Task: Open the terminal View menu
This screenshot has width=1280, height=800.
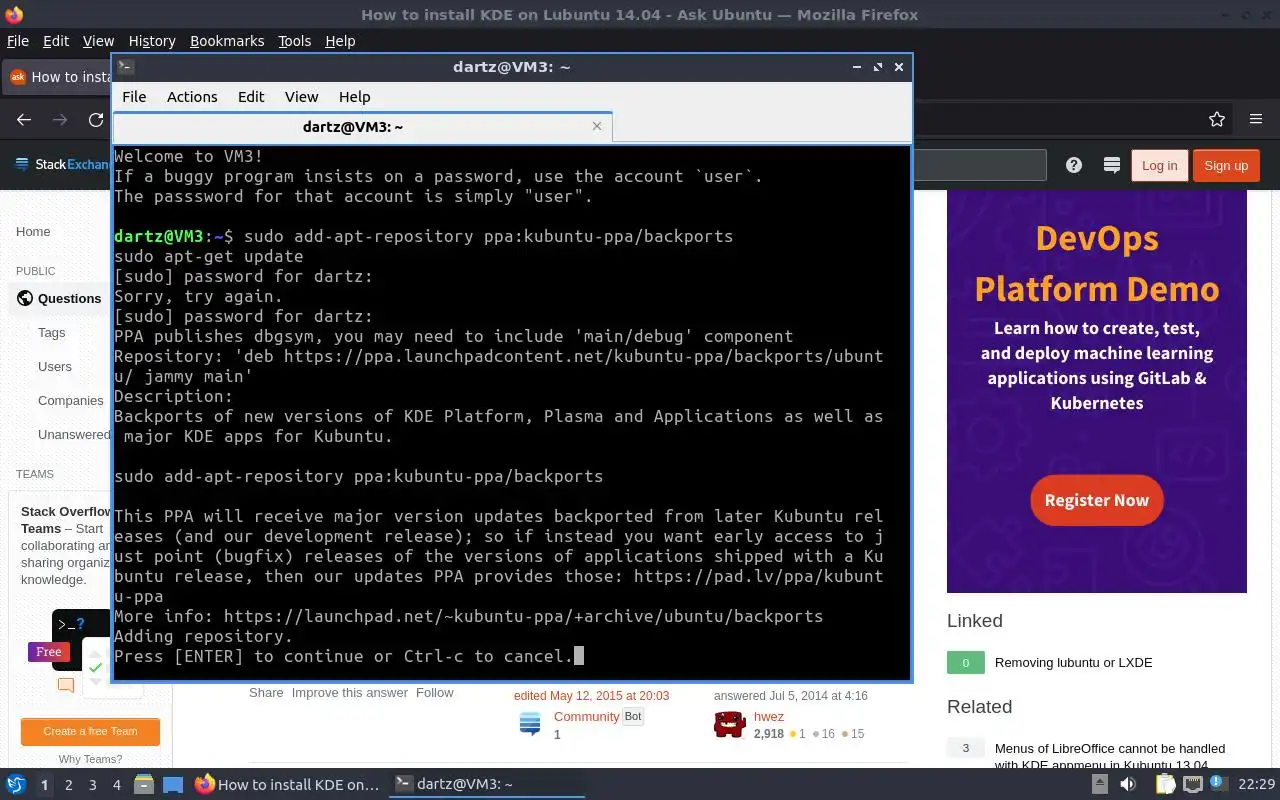Action: coord(301,97)
